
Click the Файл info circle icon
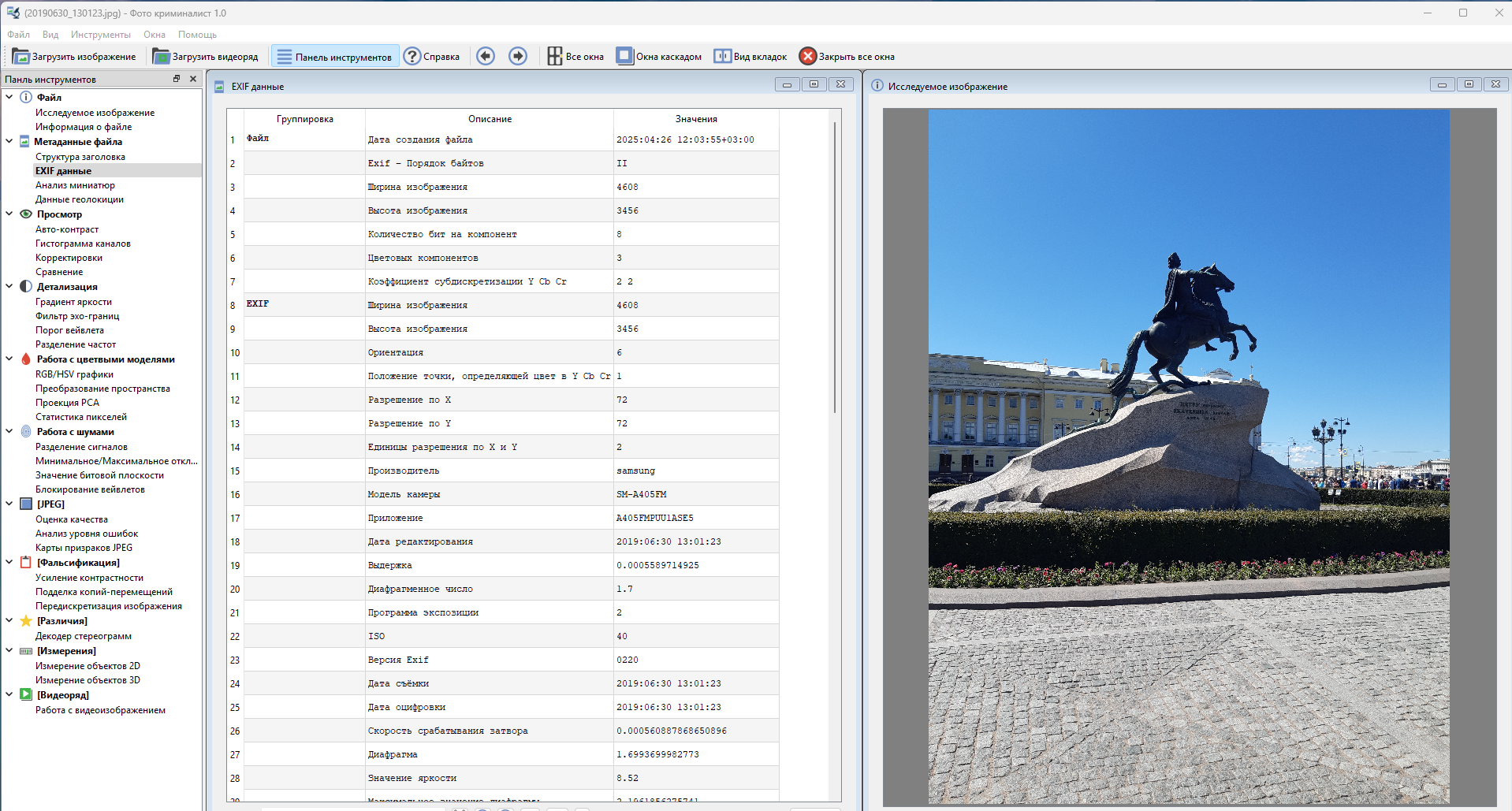point(26,97)
